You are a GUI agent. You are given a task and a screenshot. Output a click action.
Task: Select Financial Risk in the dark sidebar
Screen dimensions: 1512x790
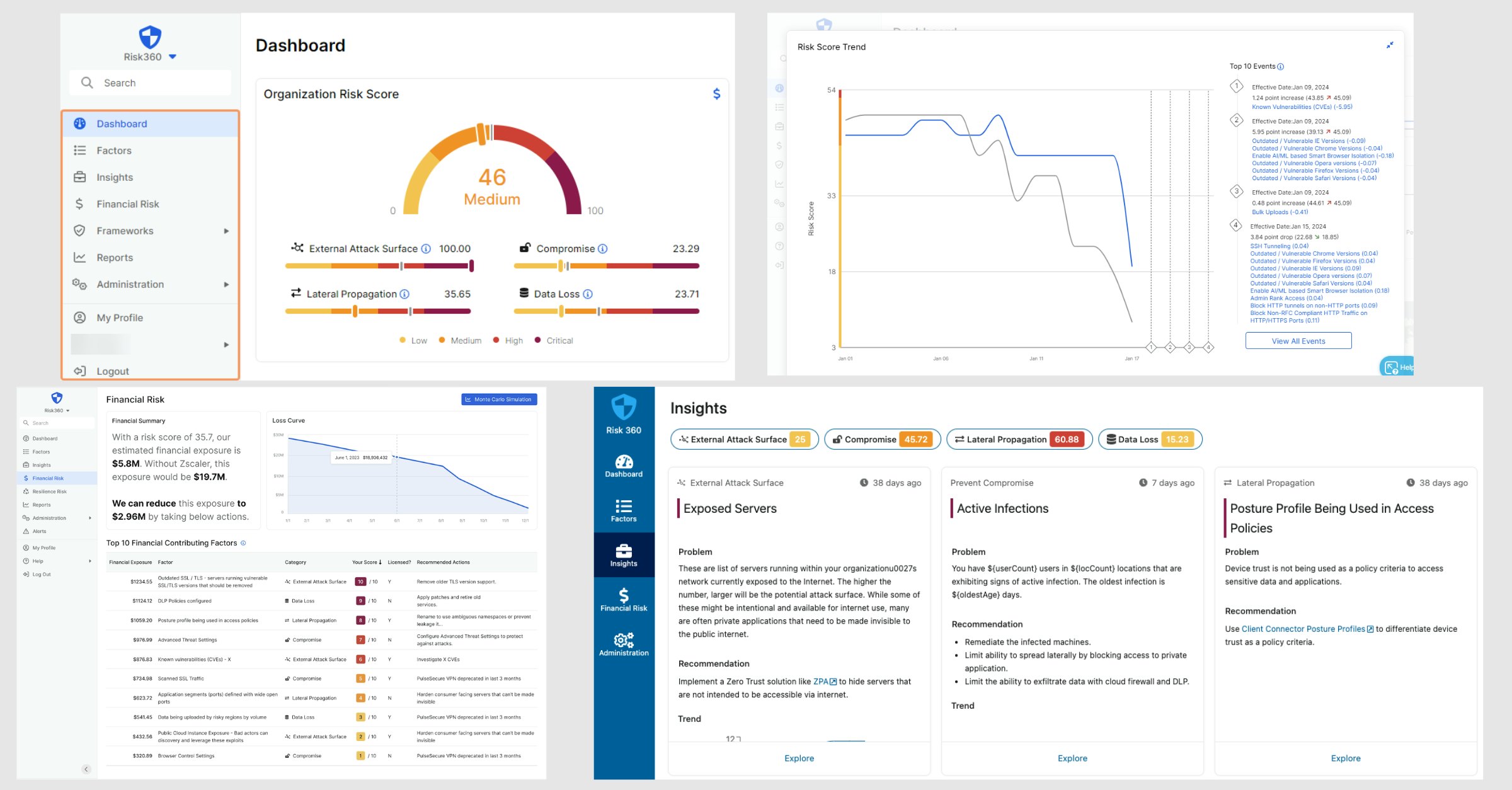(x=623, y=597)
